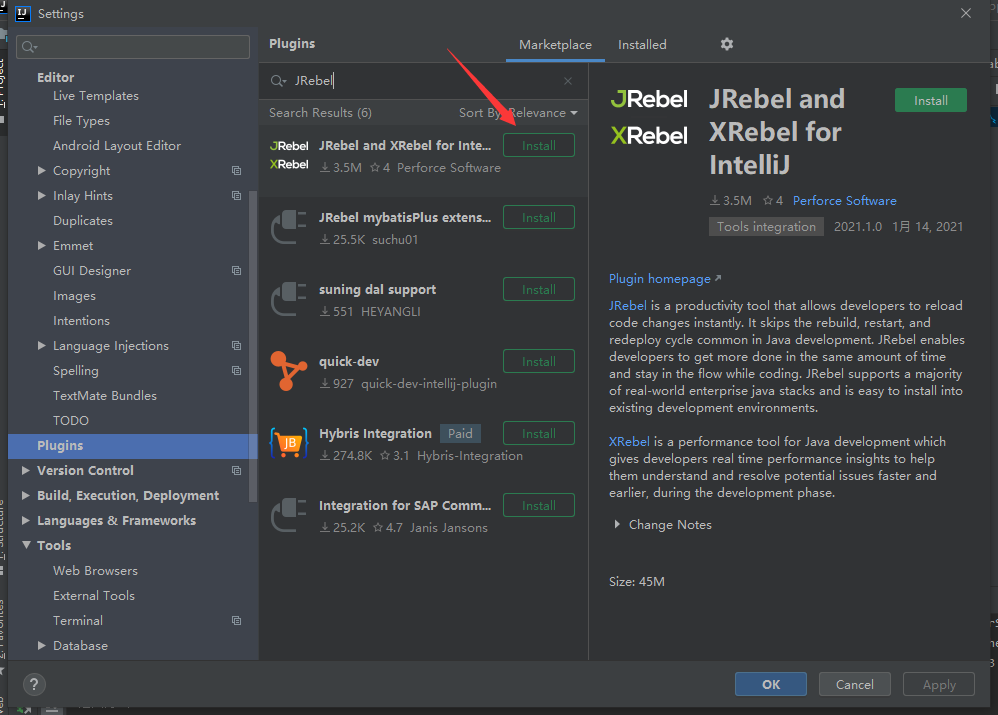Expand the Change Notes section

617,525
